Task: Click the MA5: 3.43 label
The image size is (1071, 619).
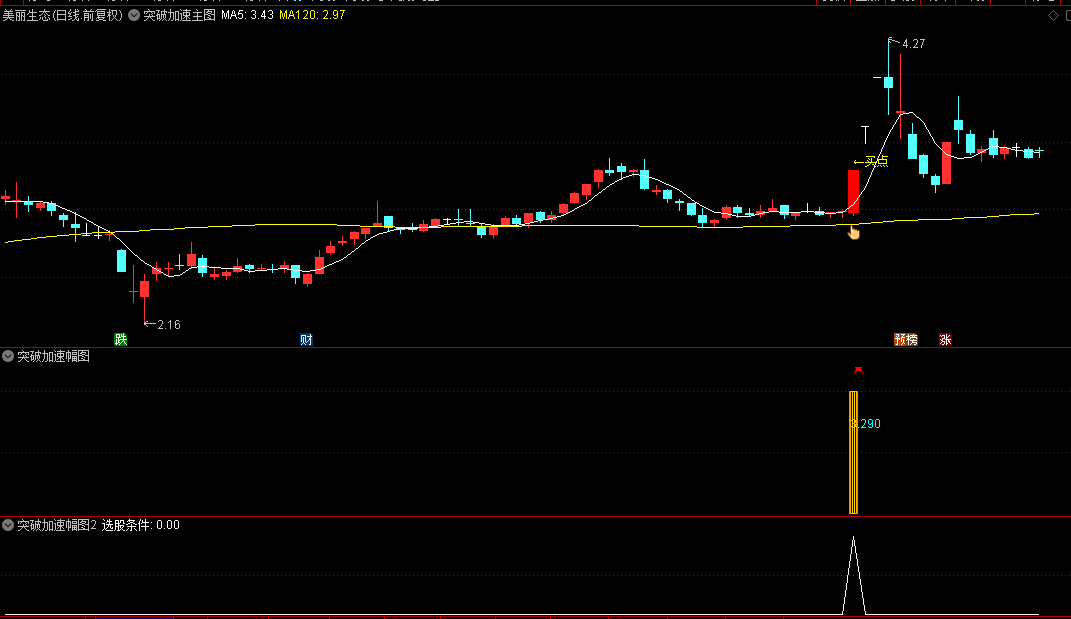Action: pyautogui.click(x=247, y=15)
